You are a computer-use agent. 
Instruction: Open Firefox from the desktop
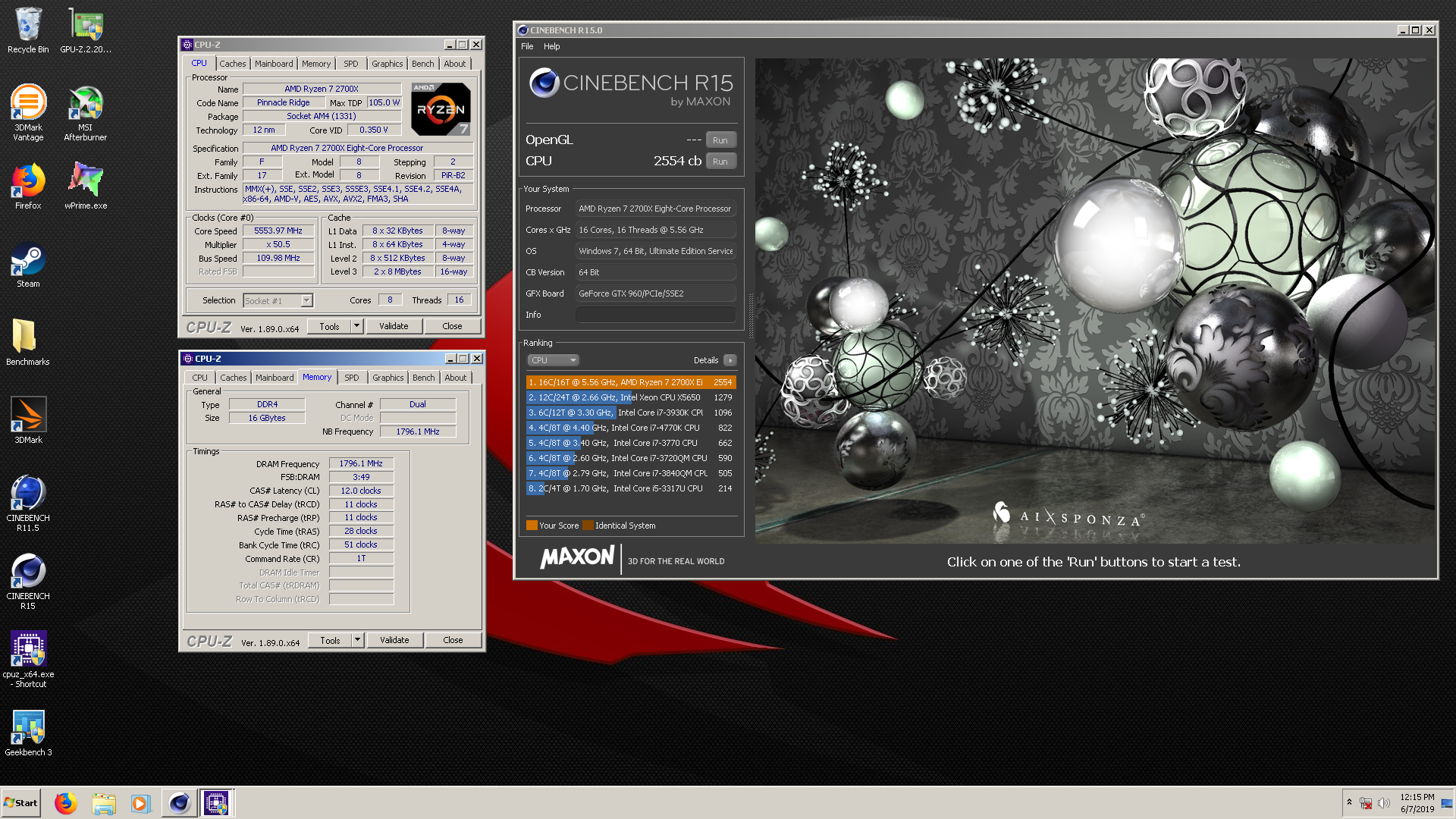coord(28,187)
